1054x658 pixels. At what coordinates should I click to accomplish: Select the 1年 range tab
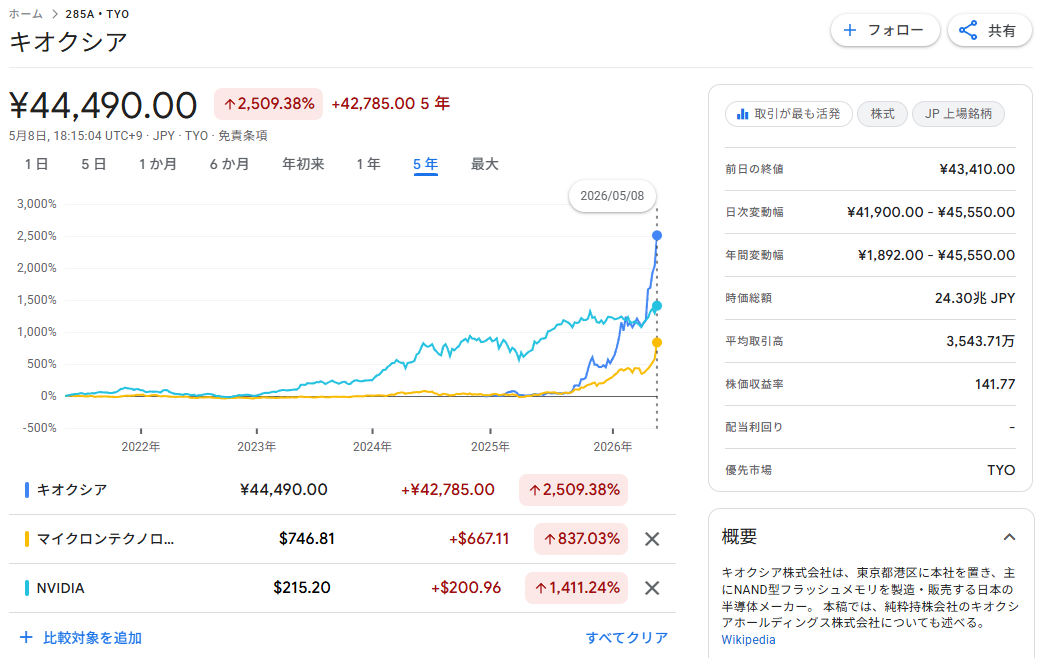368,164
